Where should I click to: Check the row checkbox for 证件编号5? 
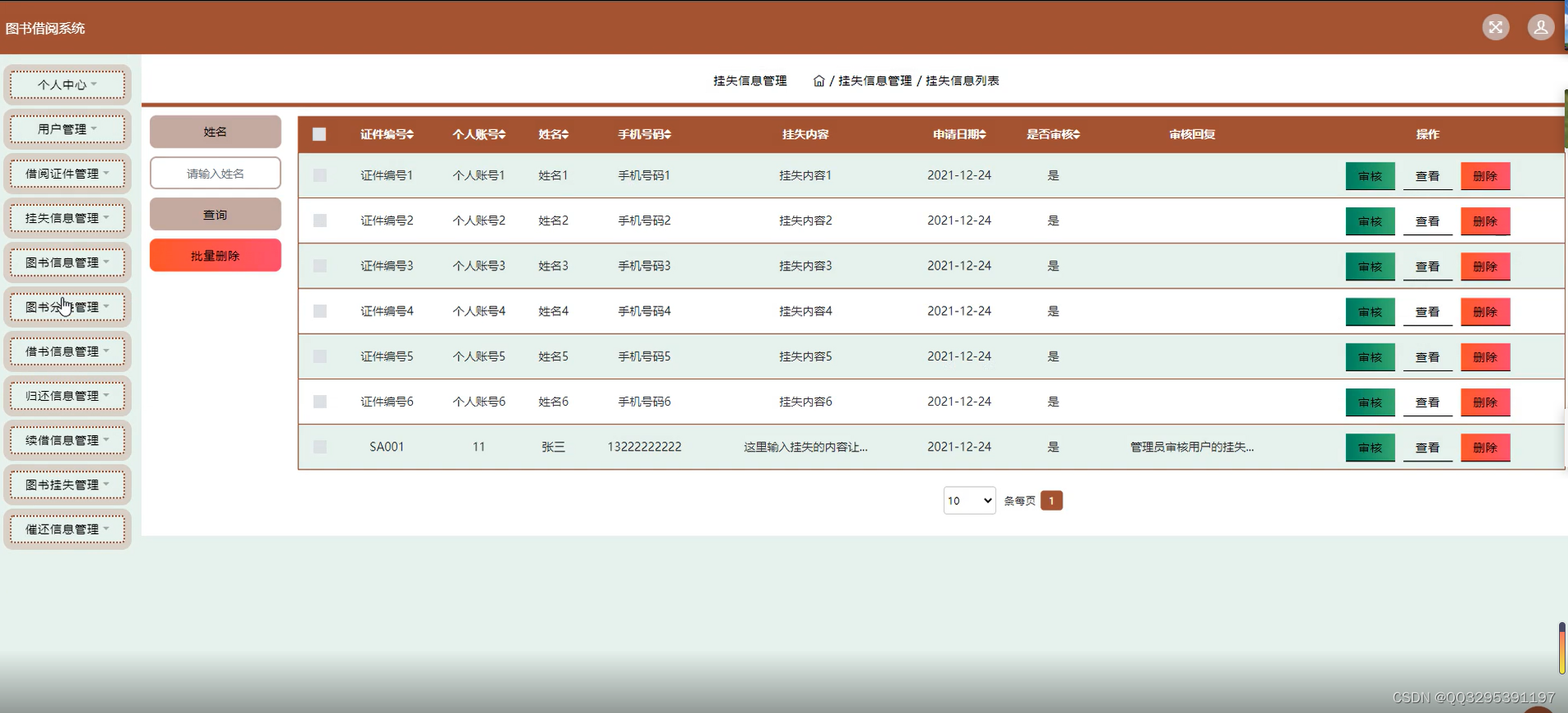click(x=319, y=356)
